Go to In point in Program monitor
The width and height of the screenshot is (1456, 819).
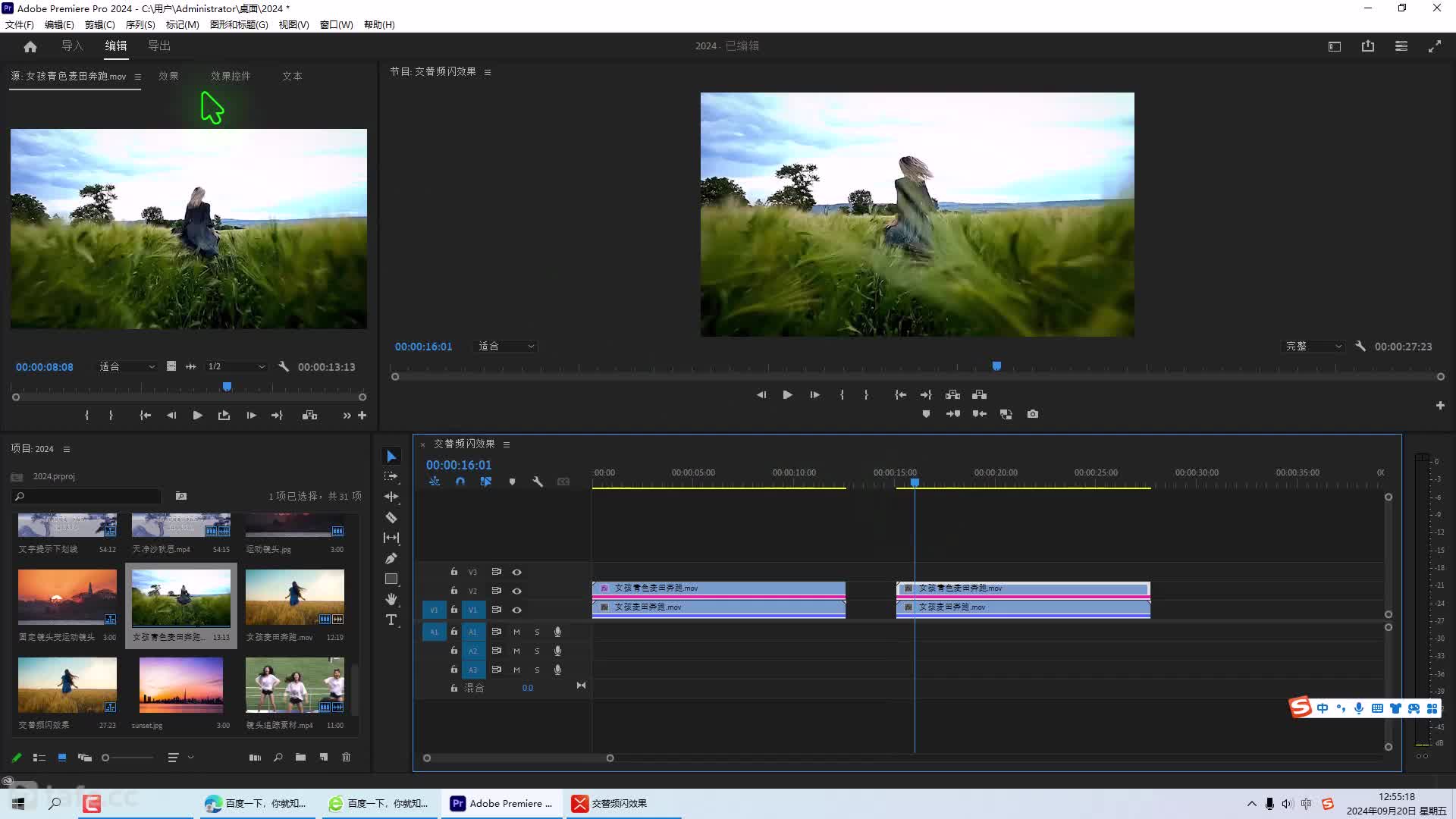pos(900,394)
